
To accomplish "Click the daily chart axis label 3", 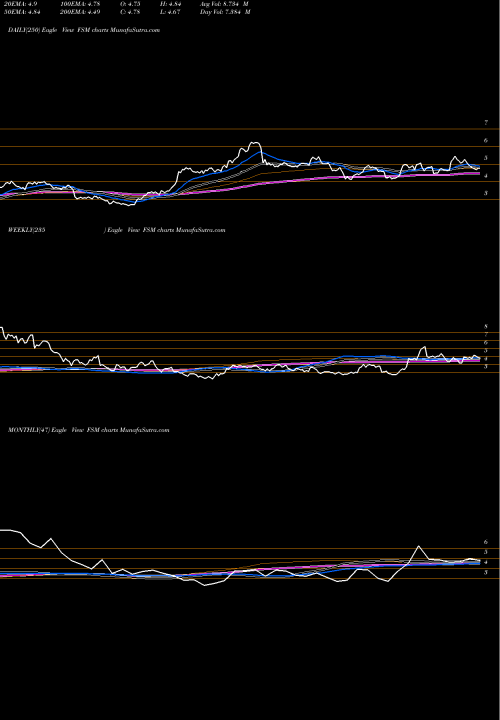I will coord(486,193).
